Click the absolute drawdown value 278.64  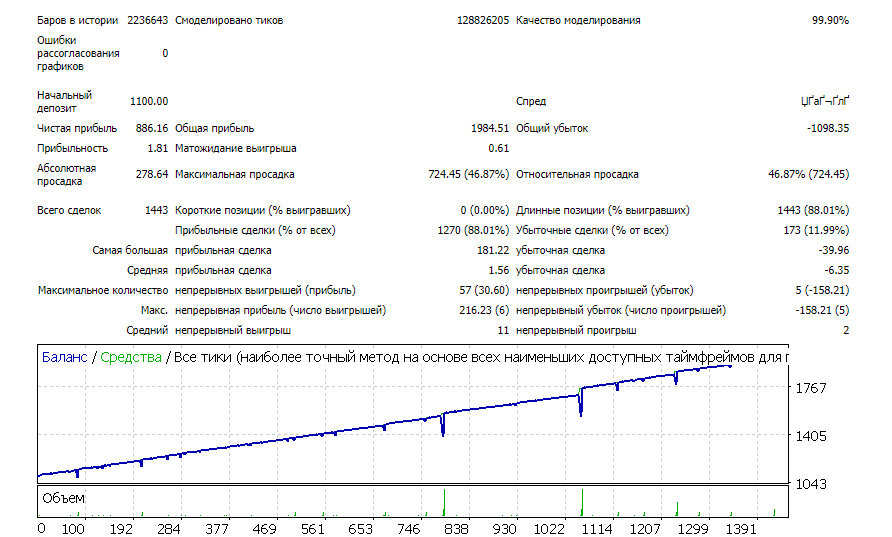pos(152,175)
